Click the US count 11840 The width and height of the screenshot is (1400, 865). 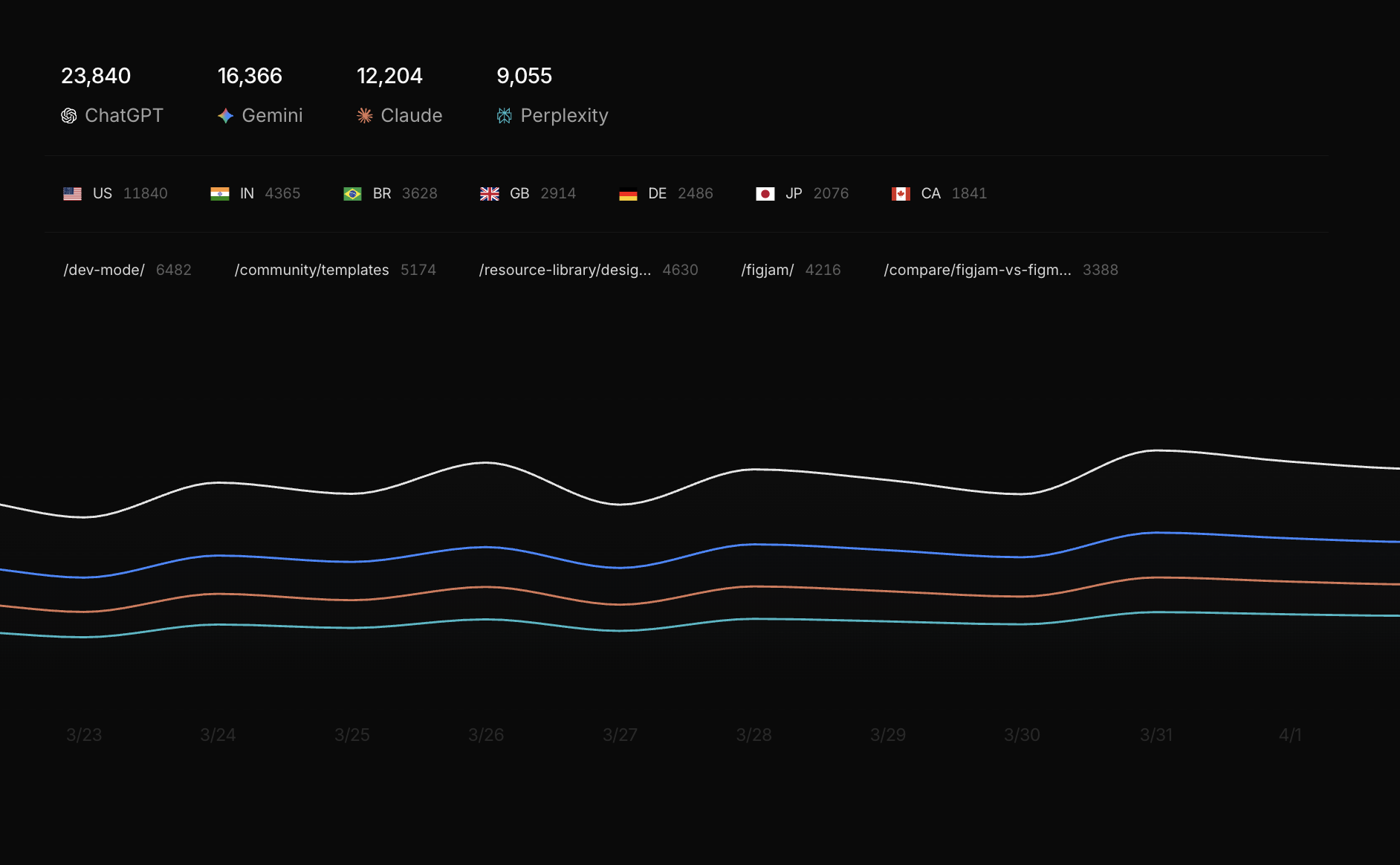(146, 194)
